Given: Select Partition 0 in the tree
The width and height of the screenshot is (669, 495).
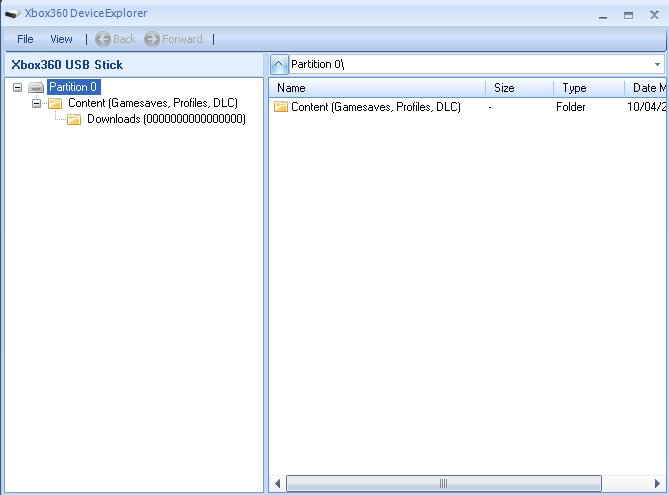Looking at the screenshot, I should pos(73,87).
